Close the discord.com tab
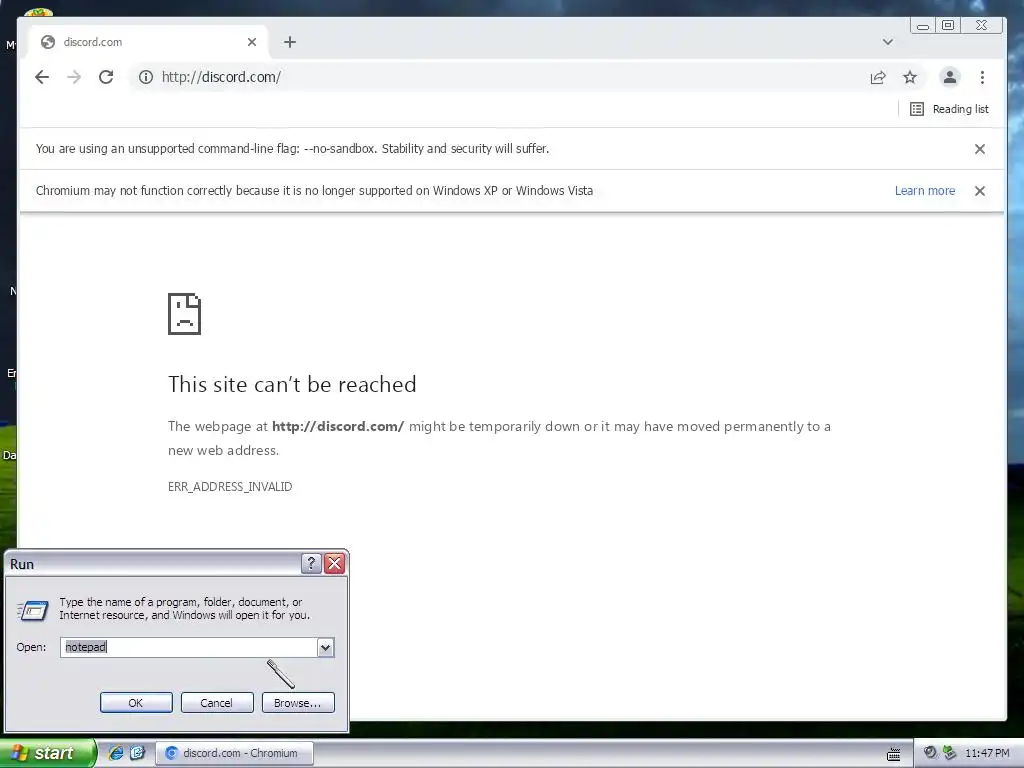 tap(251, 42)
